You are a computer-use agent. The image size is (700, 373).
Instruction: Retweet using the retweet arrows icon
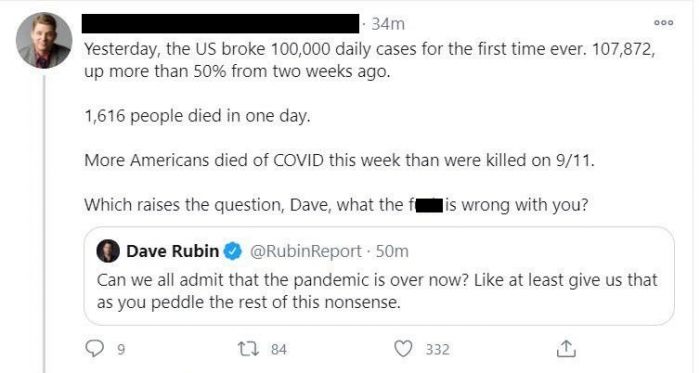coord(248,349)
